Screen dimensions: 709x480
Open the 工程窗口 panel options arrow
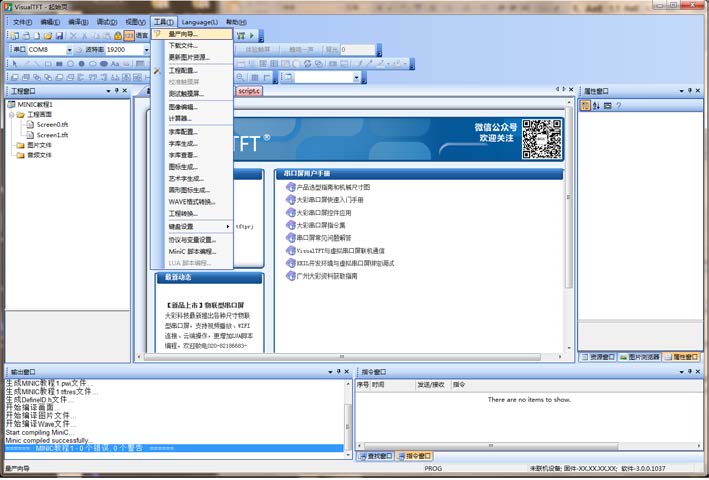pos(109,91)
